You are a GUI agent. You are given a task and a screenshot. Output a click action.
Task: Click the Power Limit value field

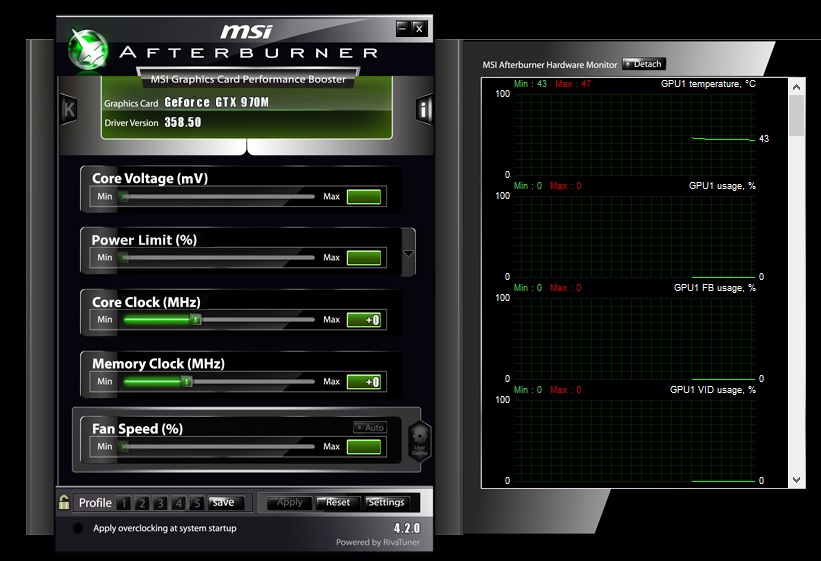(364, 258)
